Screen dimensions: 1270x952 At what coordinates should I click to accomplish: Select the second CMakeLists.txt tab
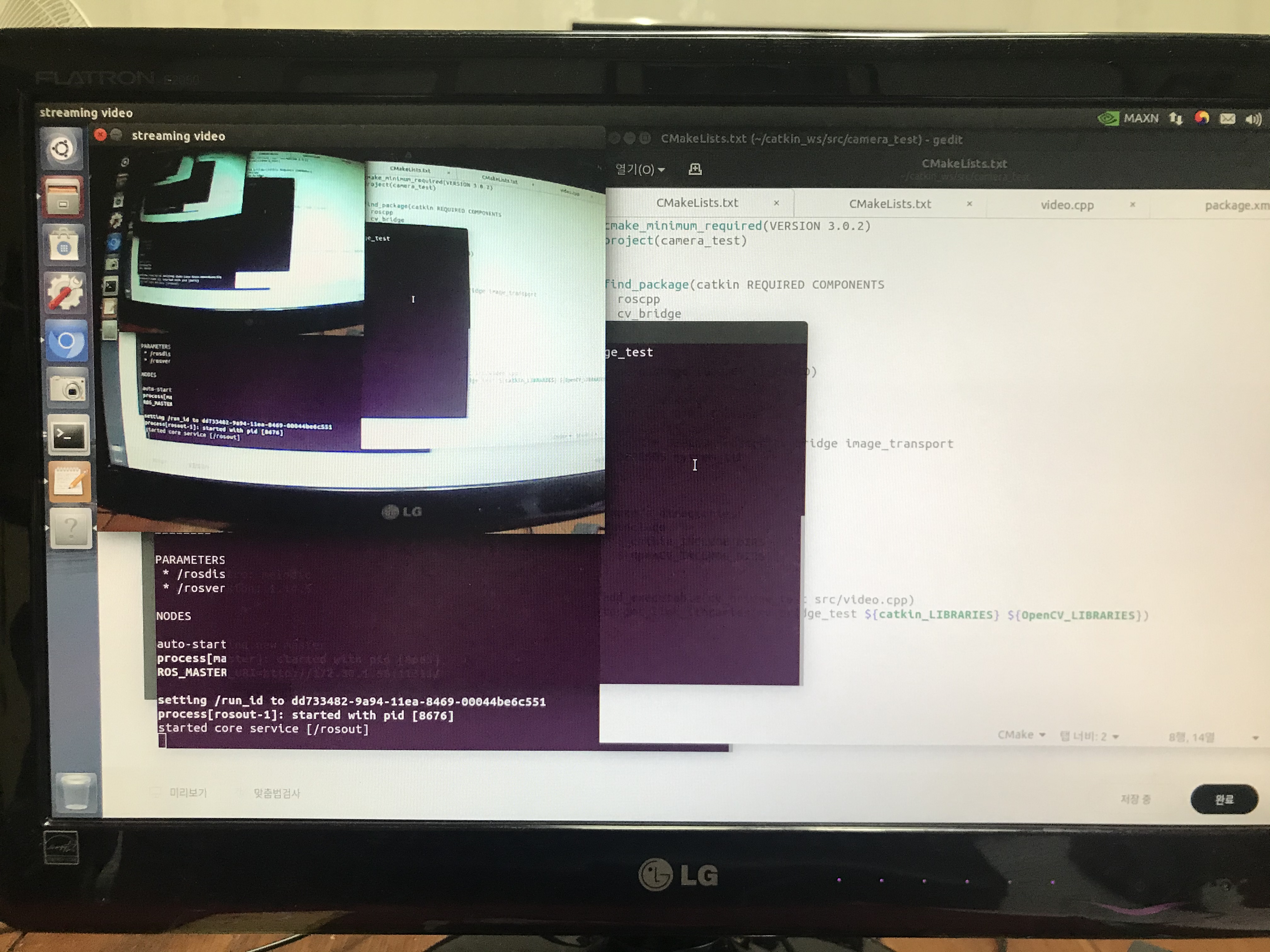point(889,204)
